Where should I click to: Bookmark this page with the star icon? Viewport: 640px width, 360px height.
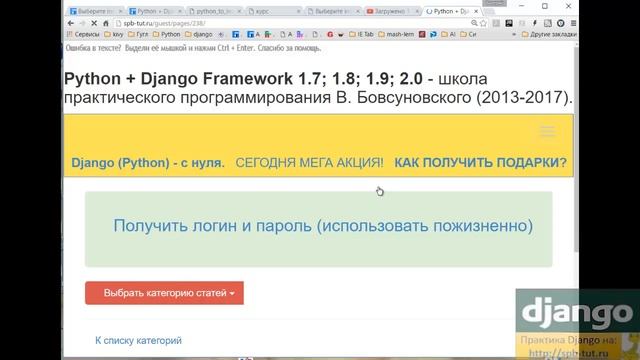pos(483,23)
